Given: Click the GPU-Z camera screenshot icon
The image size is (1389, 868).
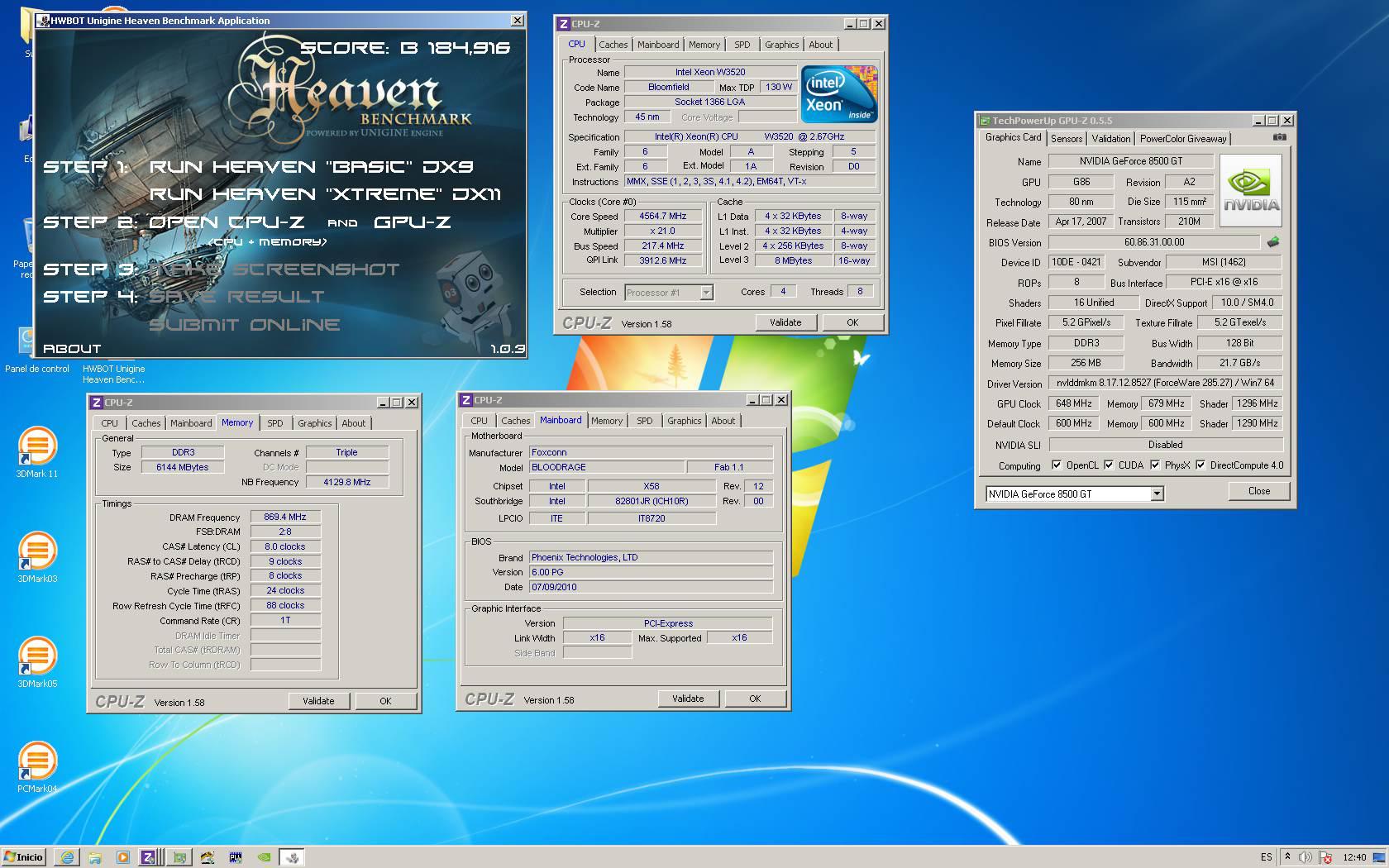Looking at the screenshot, I should [1279, 137].
